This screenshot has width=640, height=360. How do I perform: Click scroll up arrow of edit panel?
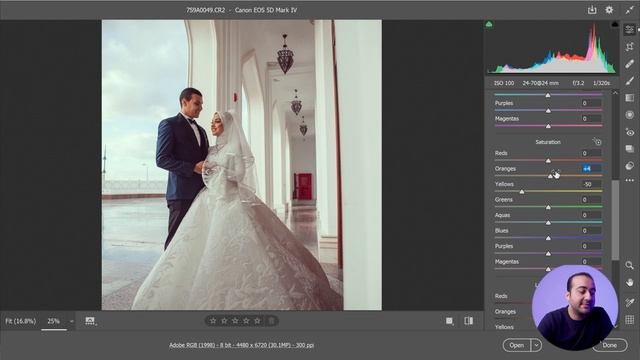(615, 93)
